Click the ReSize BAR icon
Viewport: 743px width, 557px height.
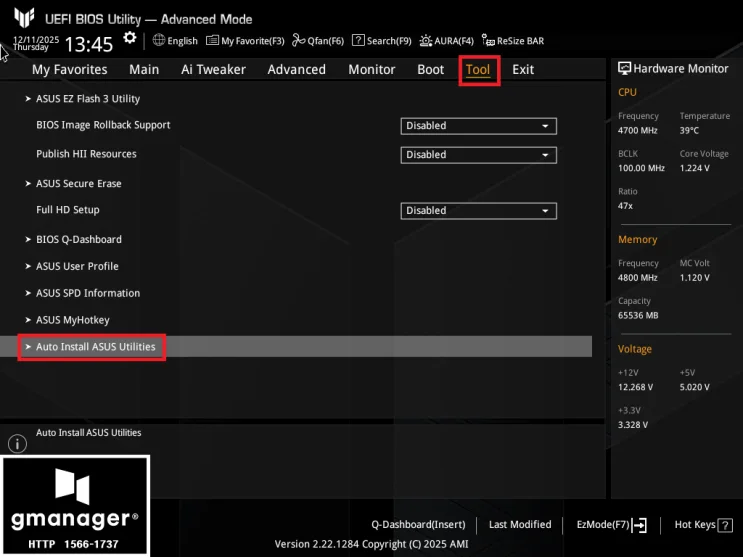(x=488, y=40)
